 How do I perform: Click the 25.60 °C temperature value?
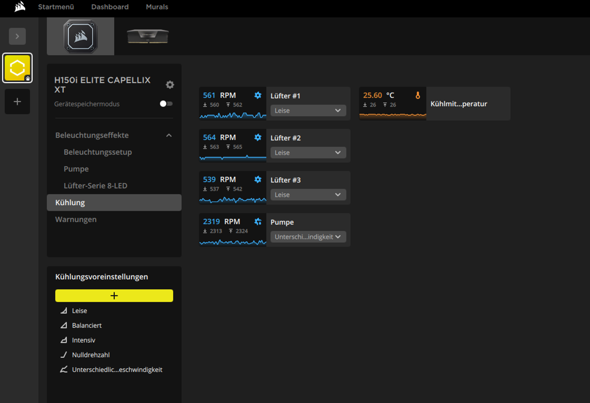tap(379, 95)
